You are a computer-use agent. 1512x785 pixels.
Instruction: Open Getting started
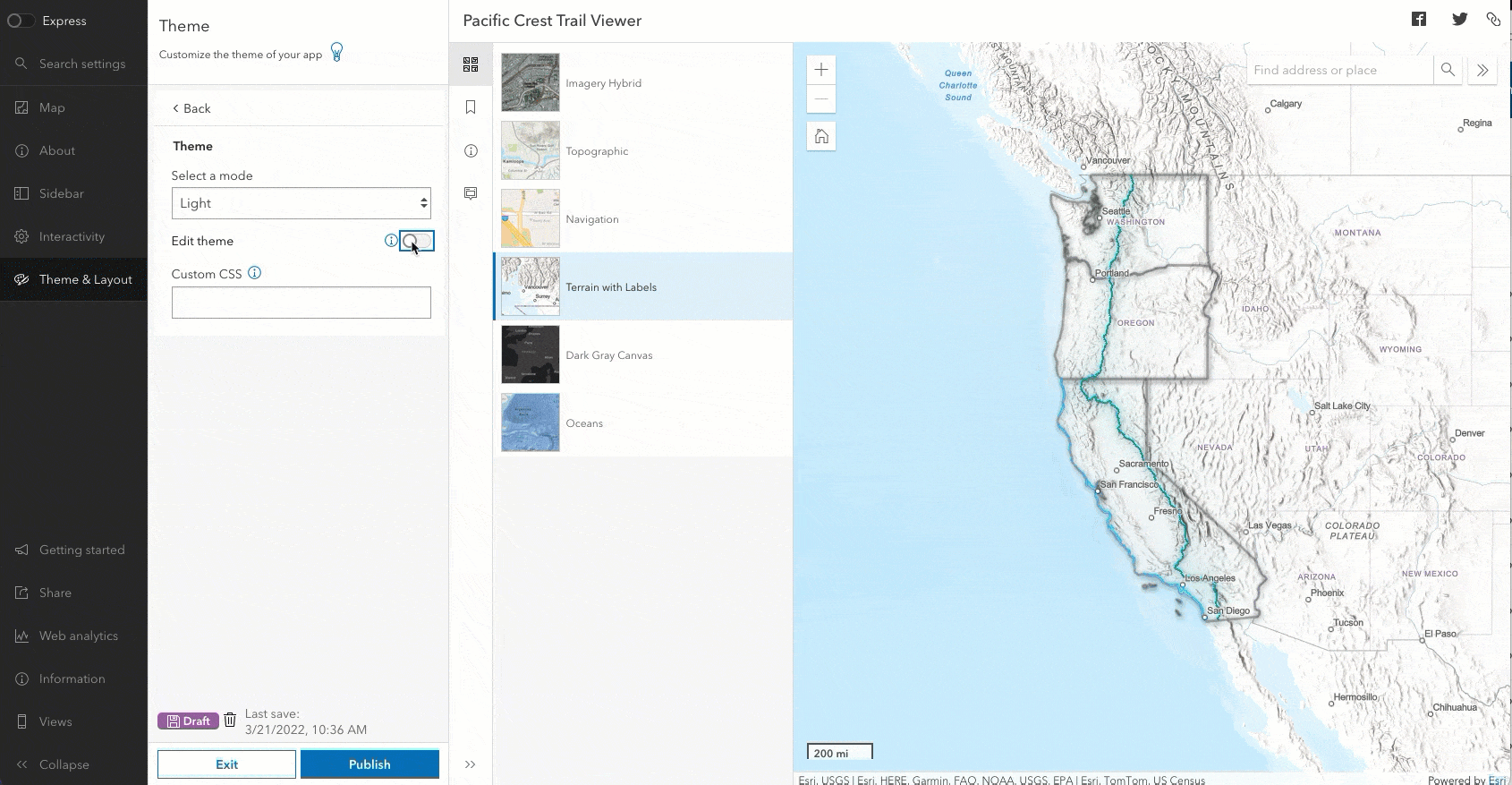(73, 550)
